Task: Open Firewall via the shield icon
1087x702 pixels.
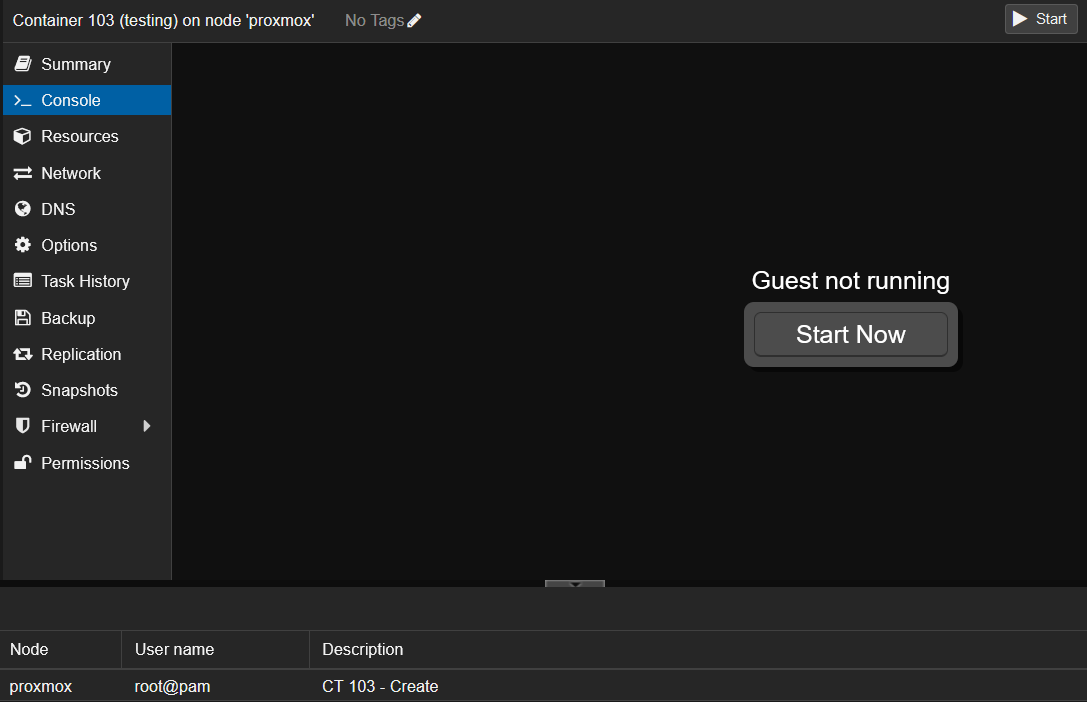Action: (22, 426)
